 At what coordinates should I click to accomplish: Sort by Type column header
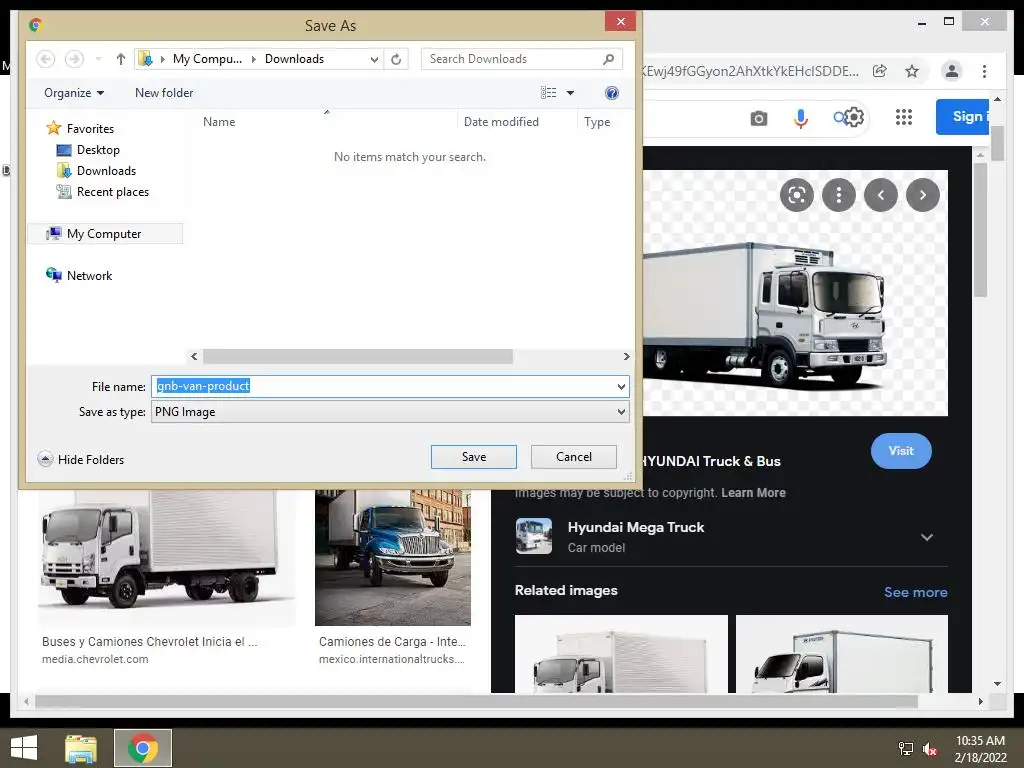coord(597,121)
